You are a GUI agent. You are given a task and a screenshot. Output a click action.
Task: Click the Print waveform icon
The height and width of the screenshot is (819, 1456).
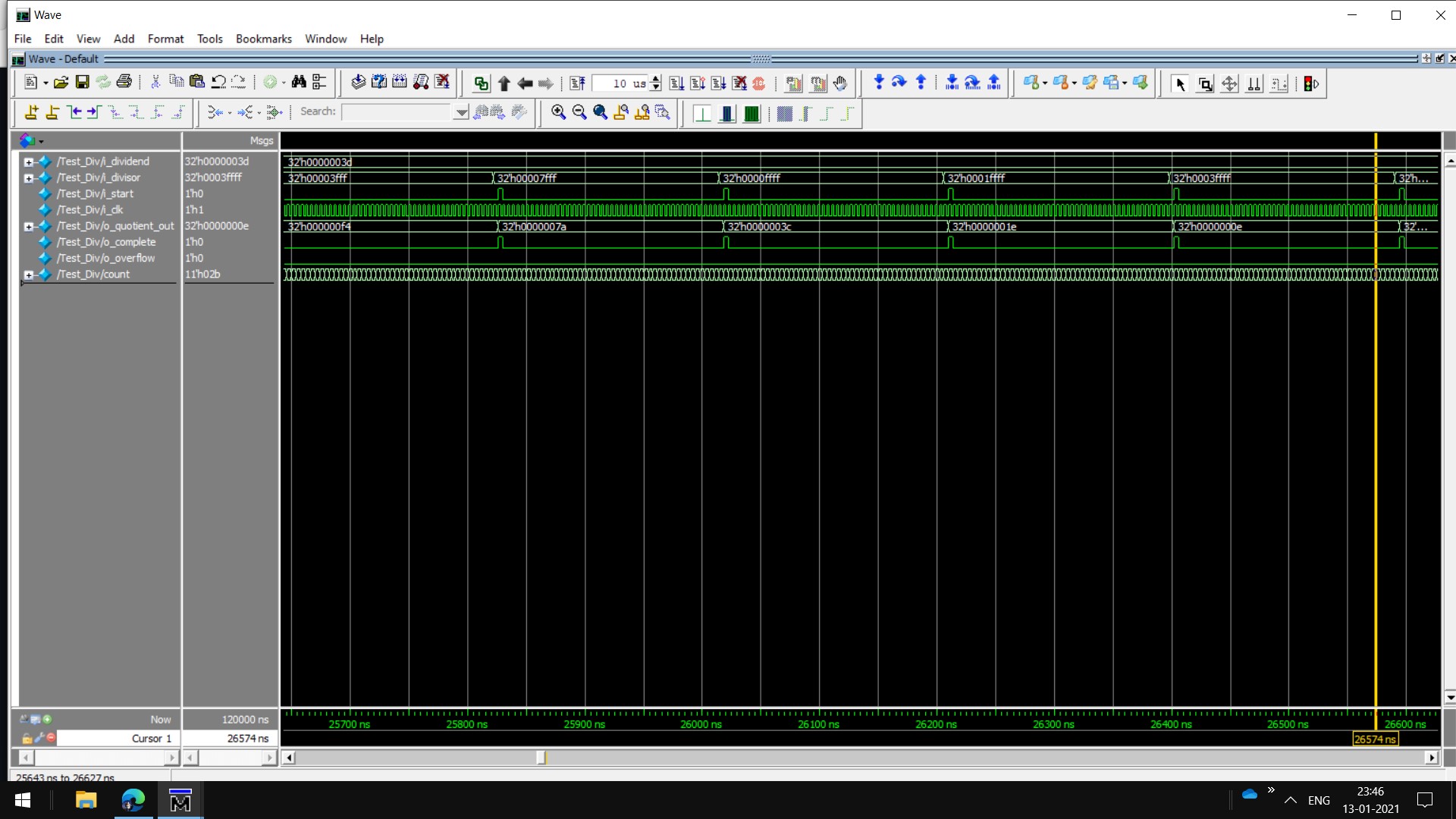[124, 83]
